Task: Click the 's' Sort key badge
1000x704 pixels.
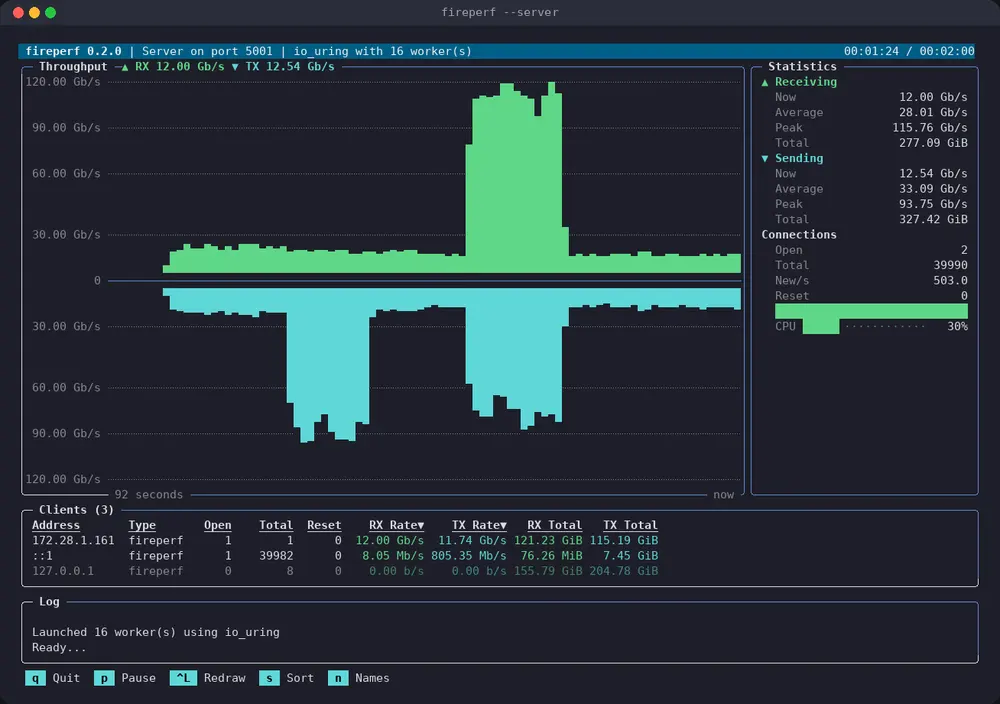Action: pos(269,678)
